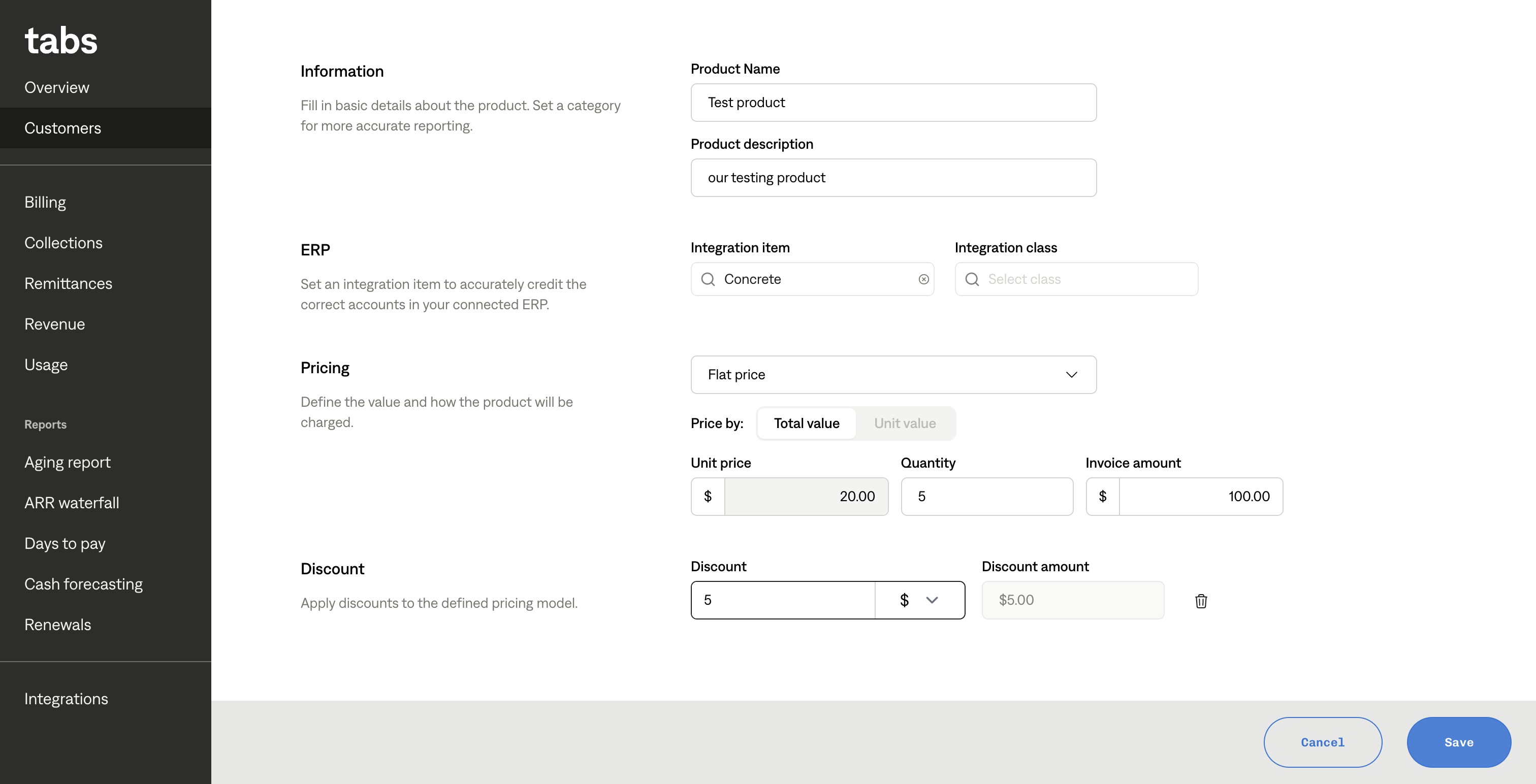Select Total value pricing option
The width and height of the screenshot is (1536, 784).
(x=806, y=423)
